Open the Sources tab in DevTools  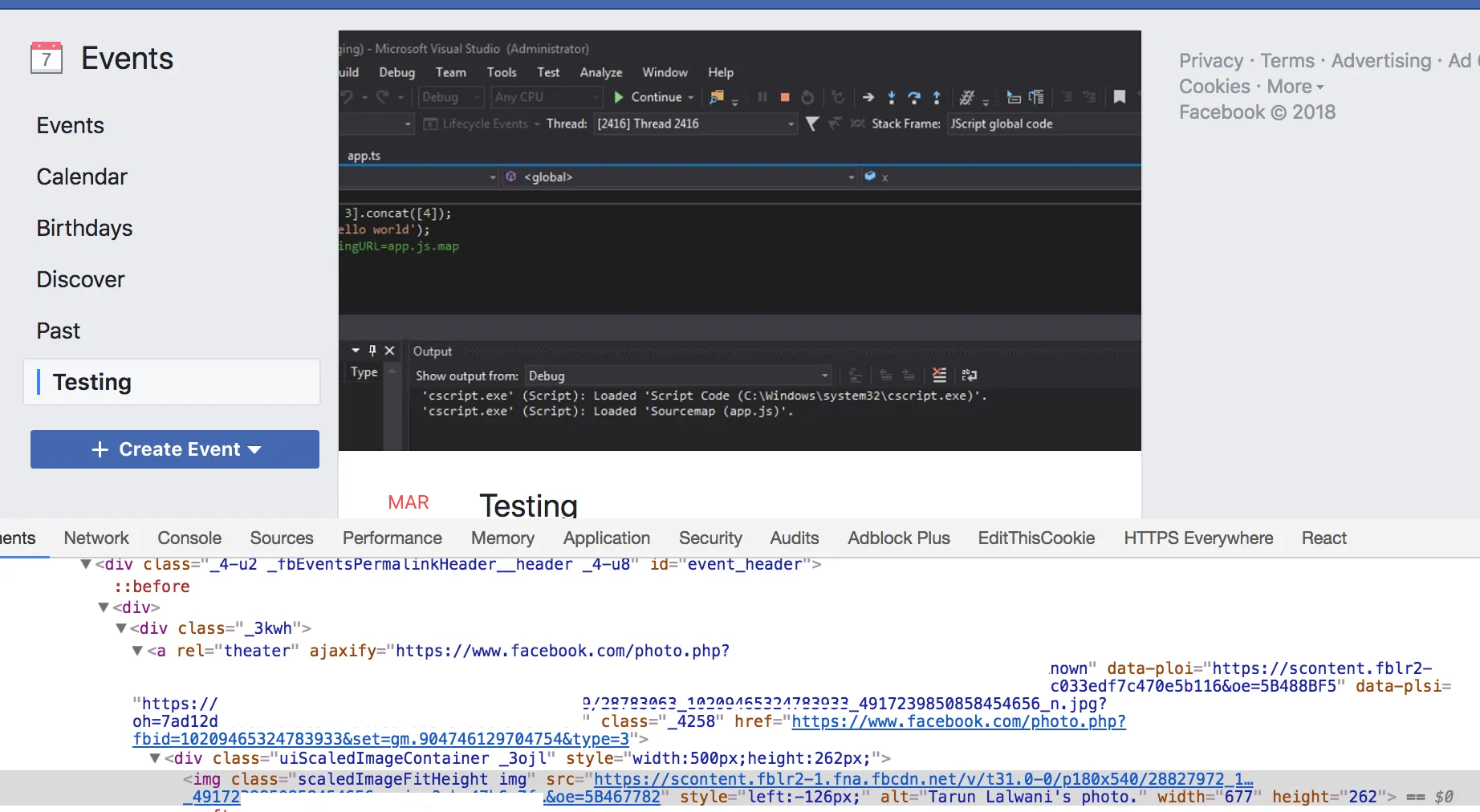pos(282,538)
